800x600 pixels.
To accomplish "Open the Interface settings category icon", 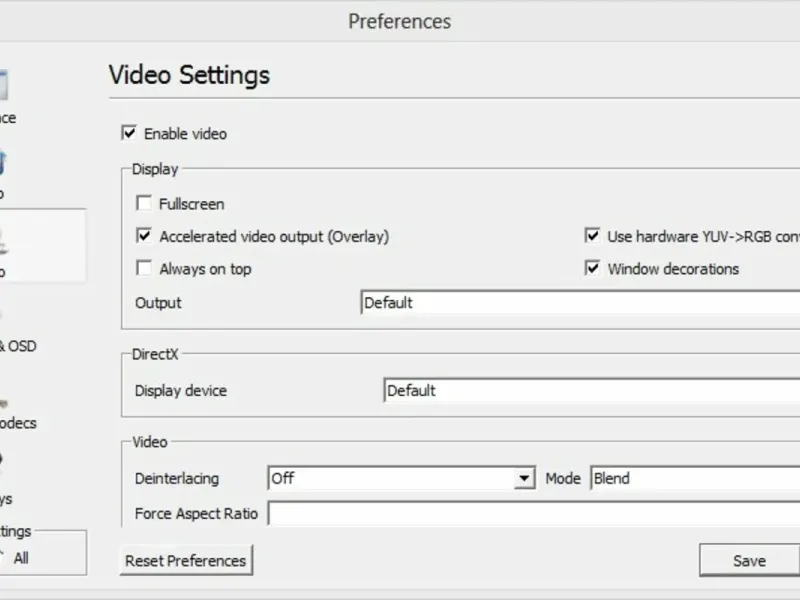I will [x=6, y=90].
